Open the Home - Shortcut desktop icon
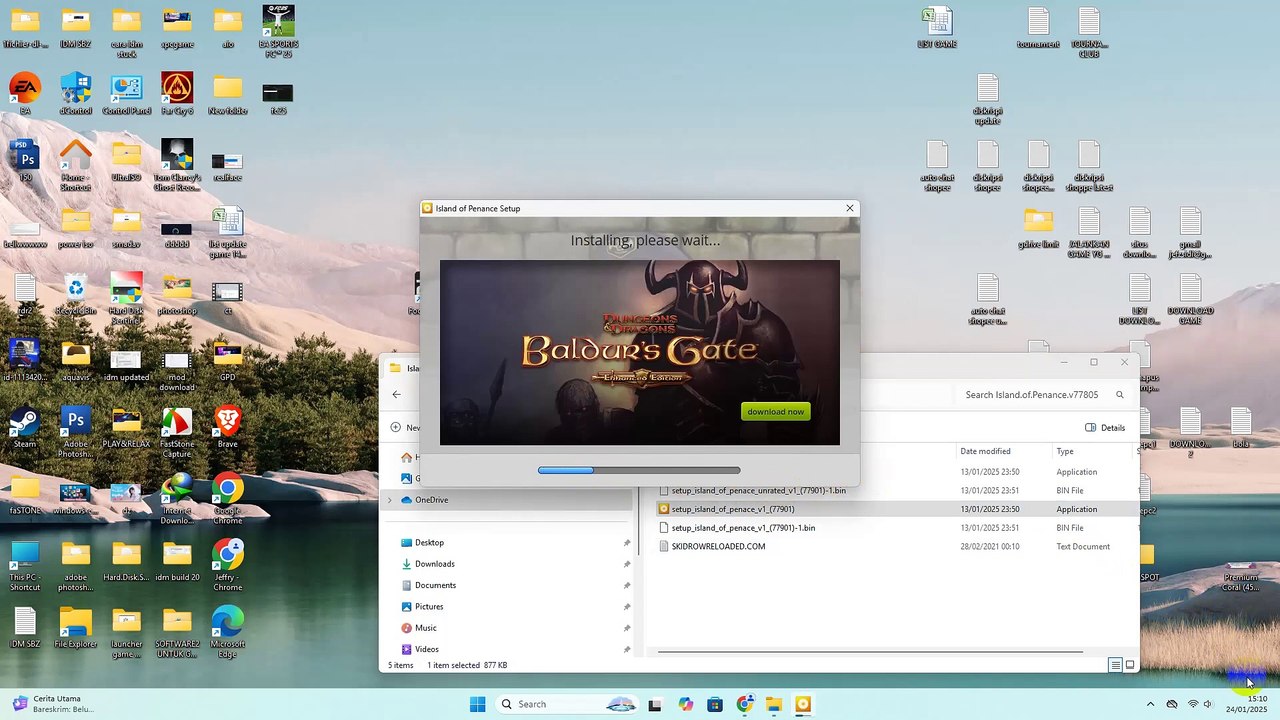 coord(76,165)
